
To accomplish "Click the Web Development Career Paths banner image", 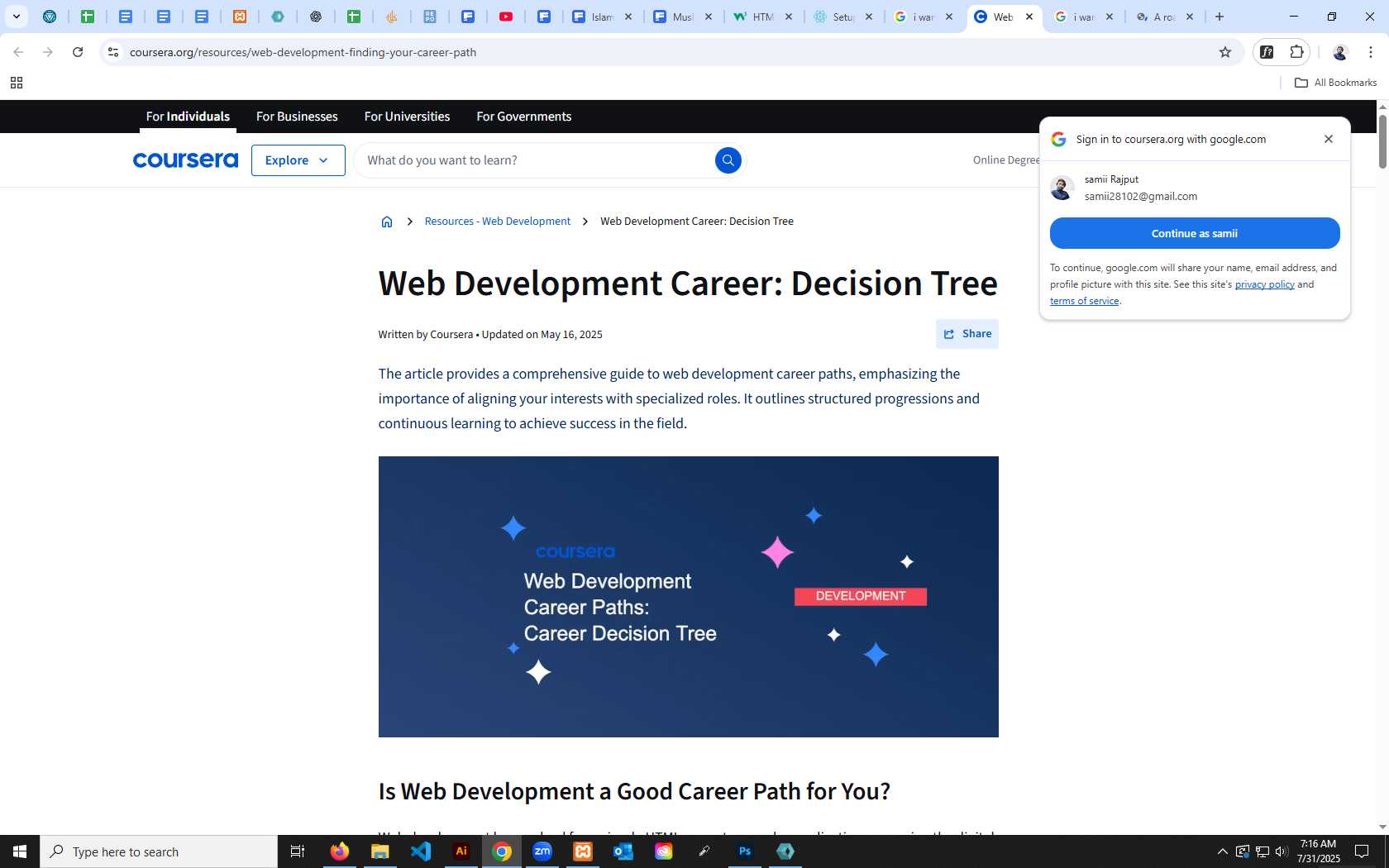I will [688, 597].
